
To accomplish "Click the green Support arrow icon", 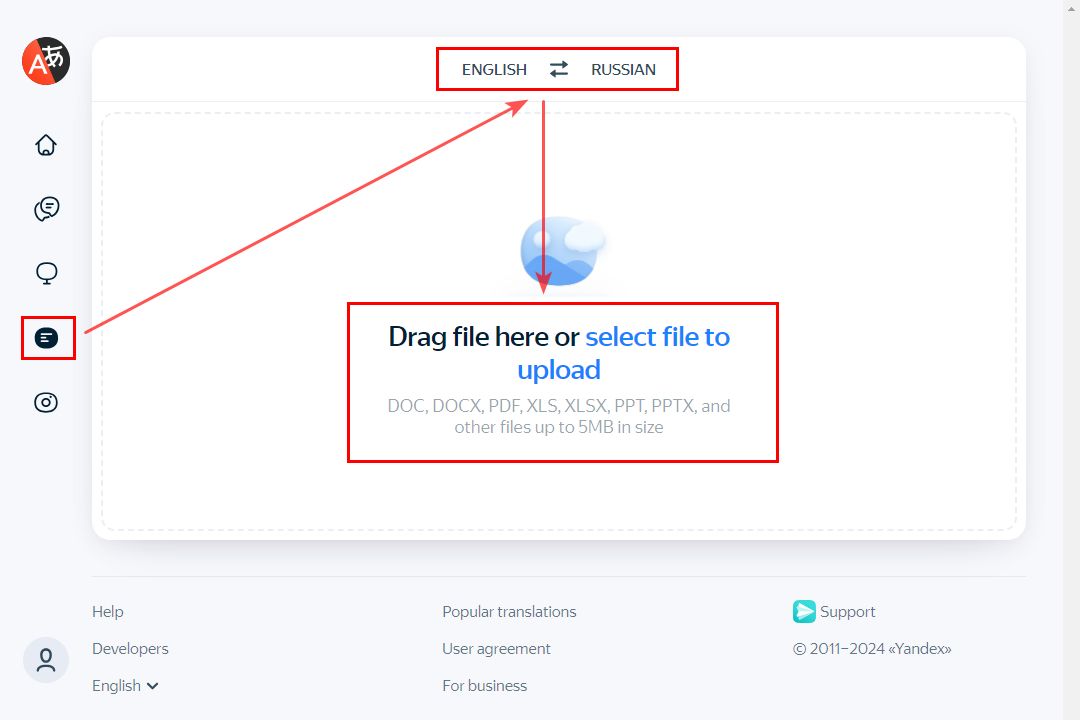I will (804, 611).
